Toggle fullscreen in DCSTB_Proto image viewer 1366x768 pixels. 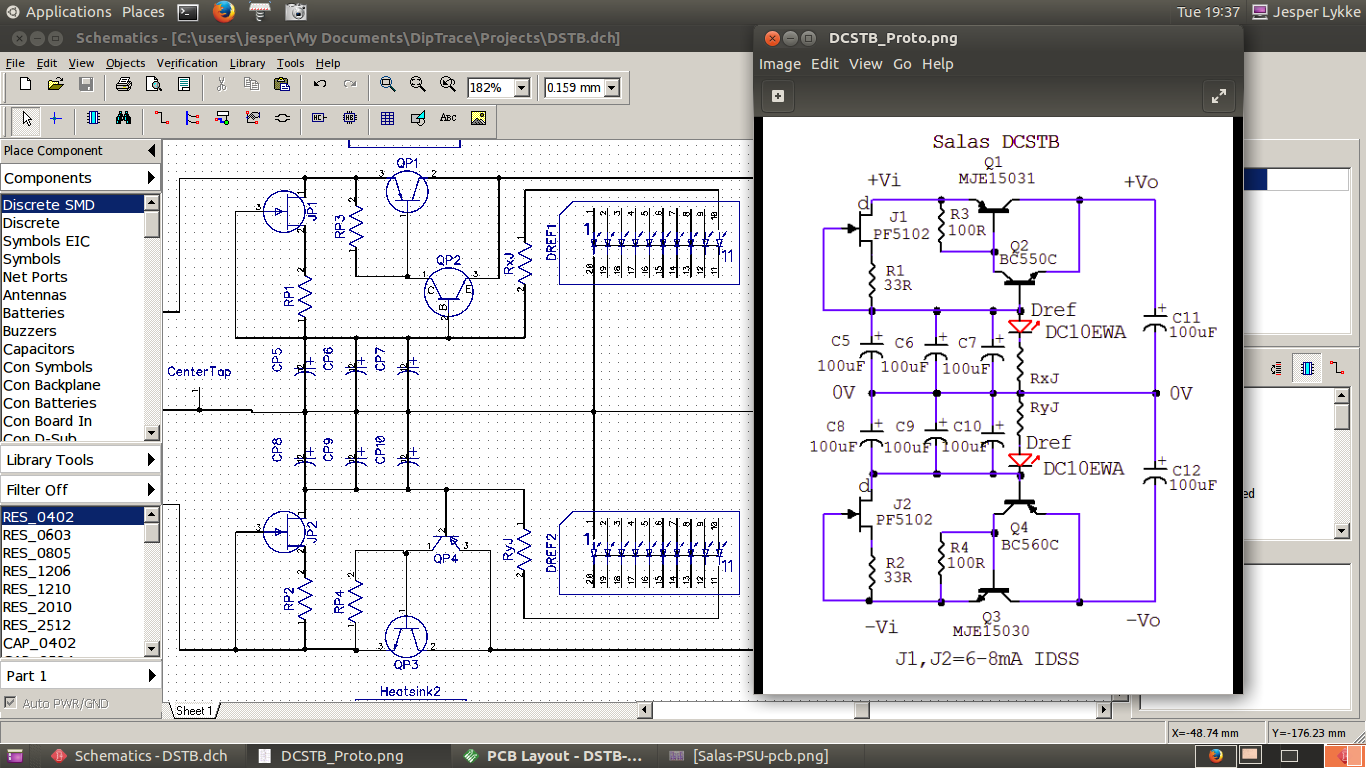point(1218,96)
